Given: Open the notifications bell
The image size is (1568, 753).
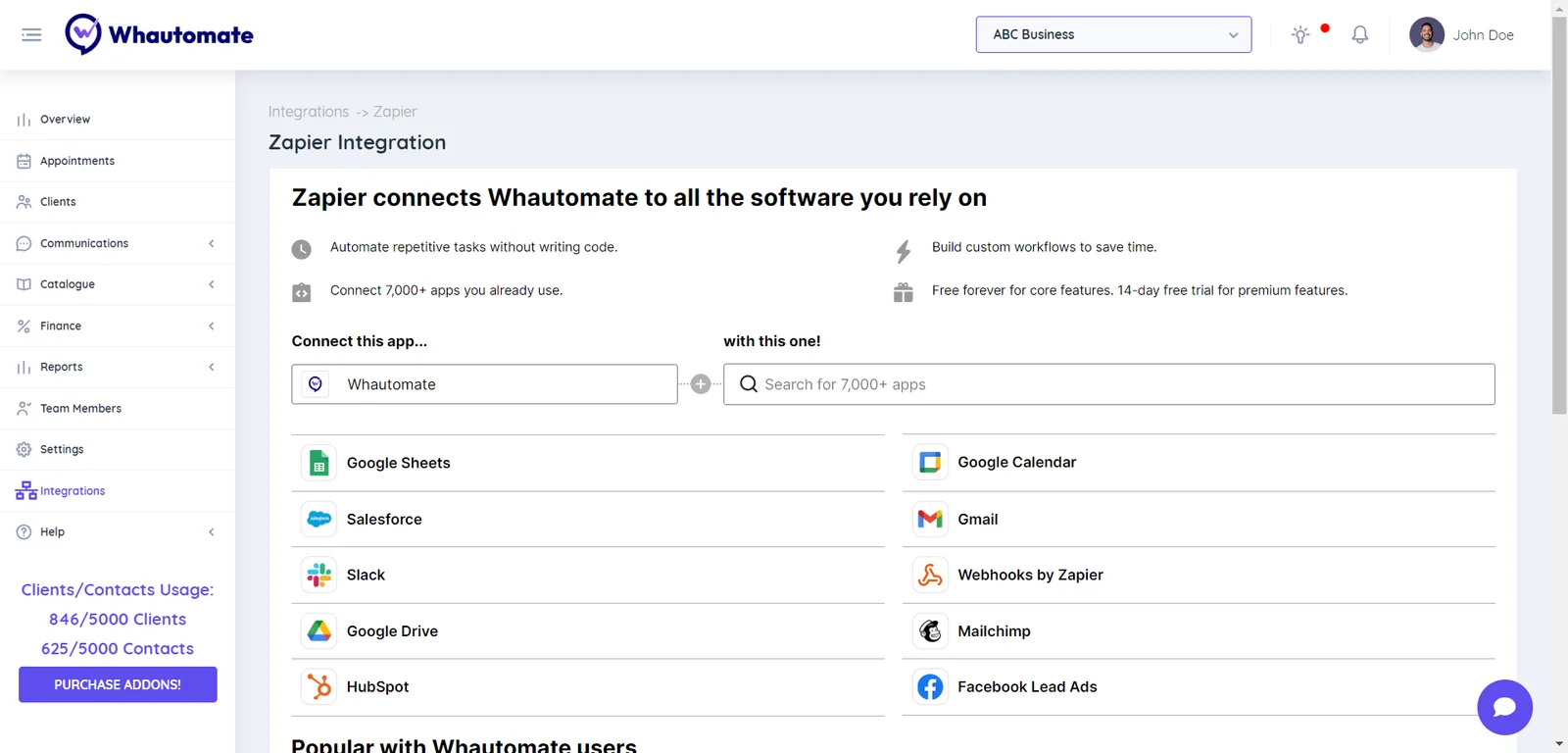Looking at the screenshot, I should click(x=1360, y=35).
